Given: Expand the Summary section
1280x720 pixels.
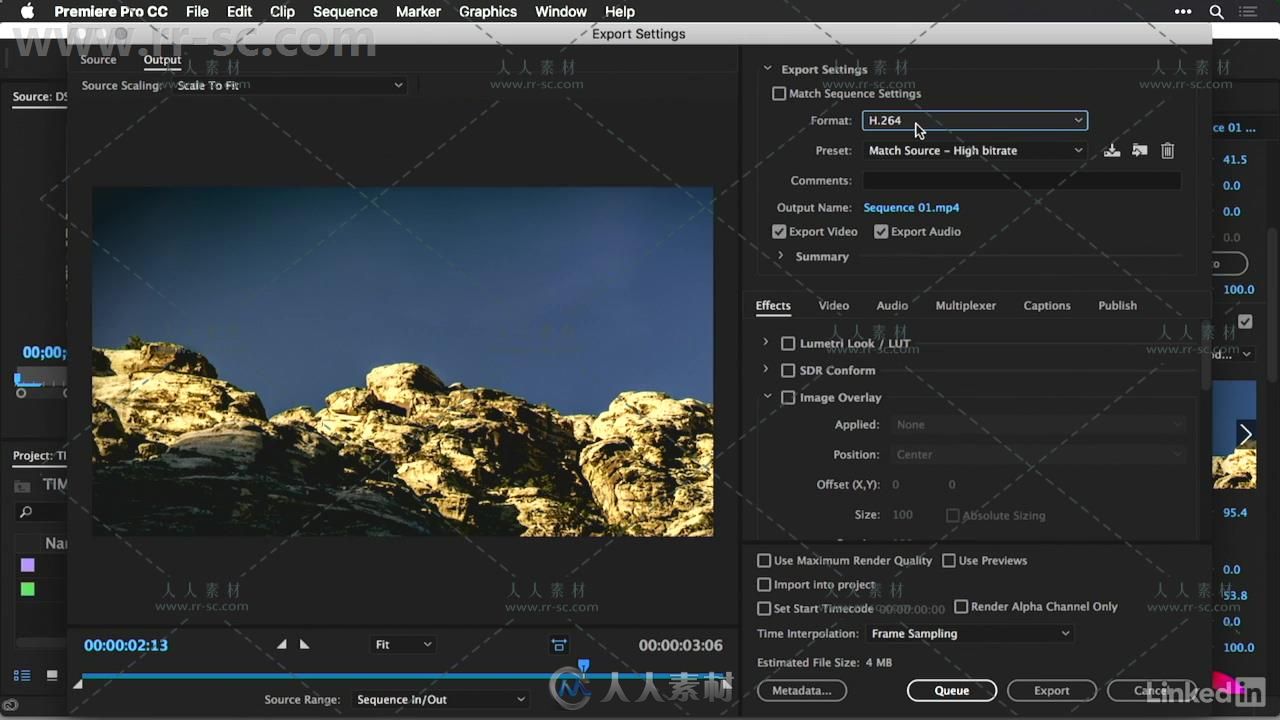Looking at the screenshot, I should click(x=781, y=256).
